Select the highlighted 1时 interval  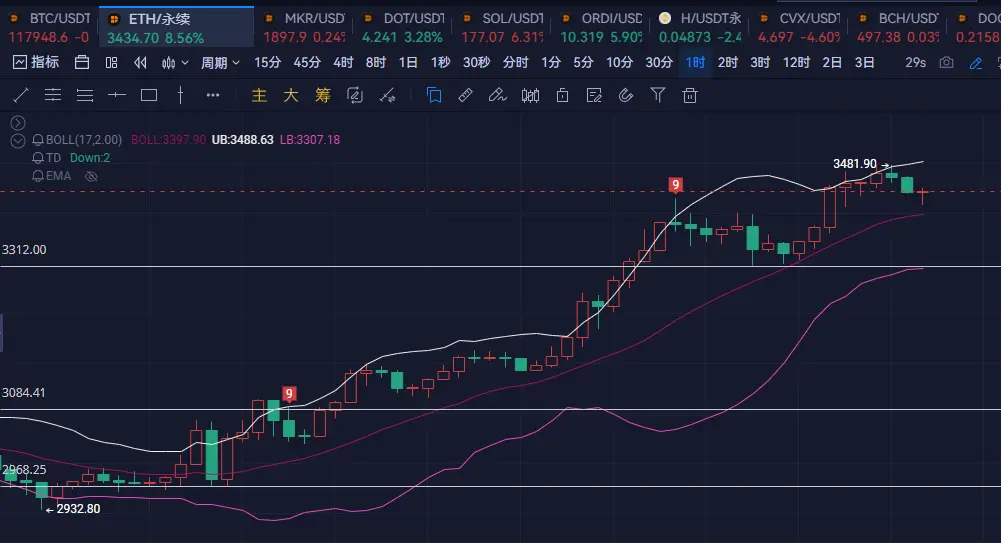coord(695,63)
